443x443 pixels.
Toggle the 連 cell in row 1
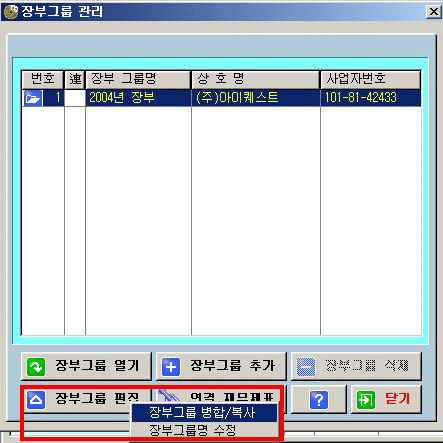(x=75, y=98)
